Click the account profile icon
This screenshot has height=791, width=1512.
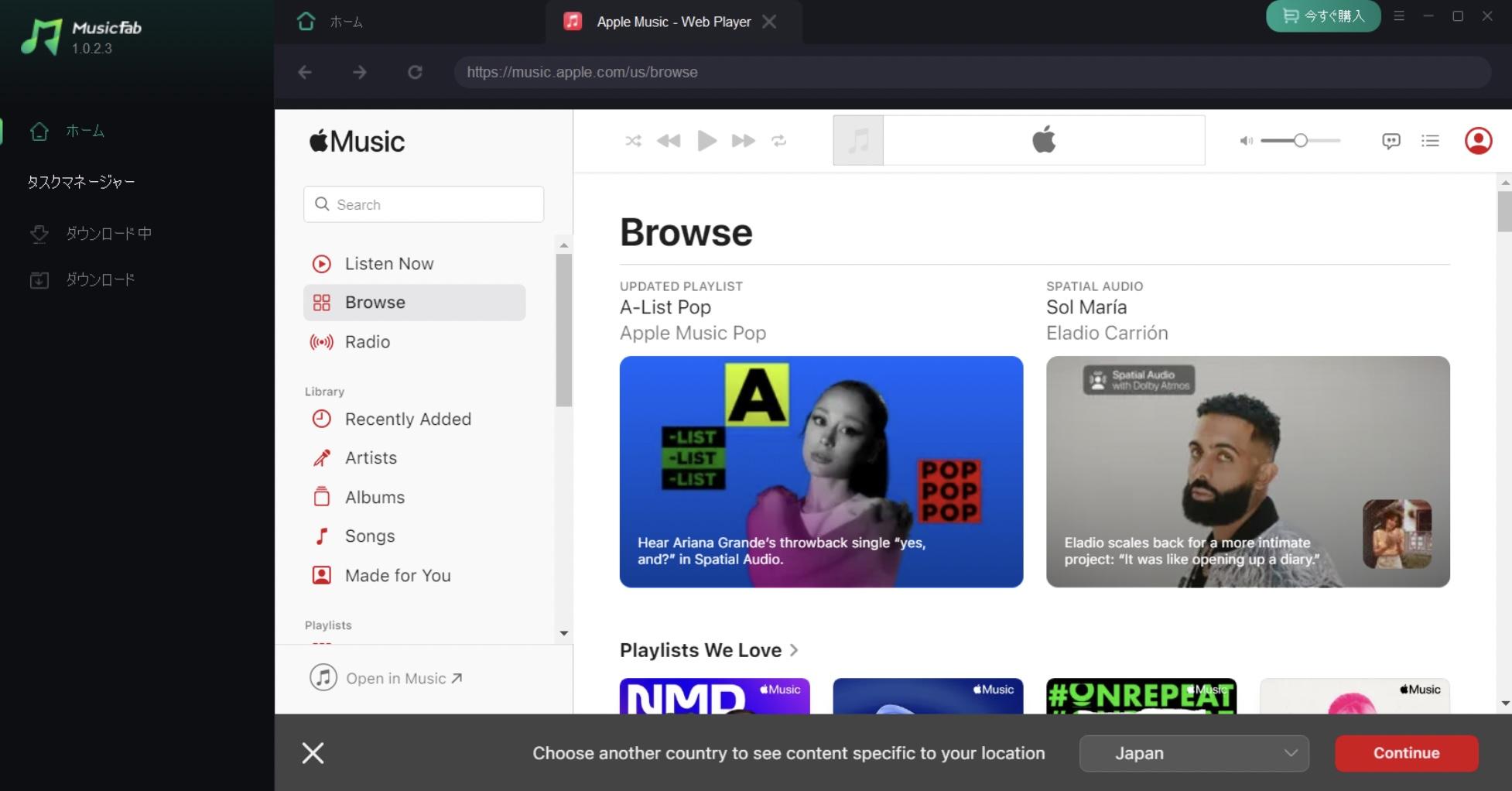[1478, 141]
